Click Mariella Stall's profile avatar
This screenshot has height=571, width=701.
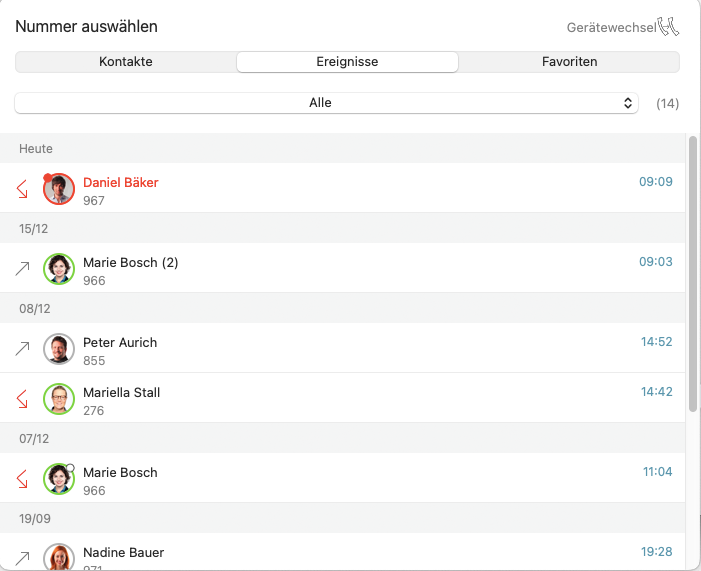(x=59, y=399)
